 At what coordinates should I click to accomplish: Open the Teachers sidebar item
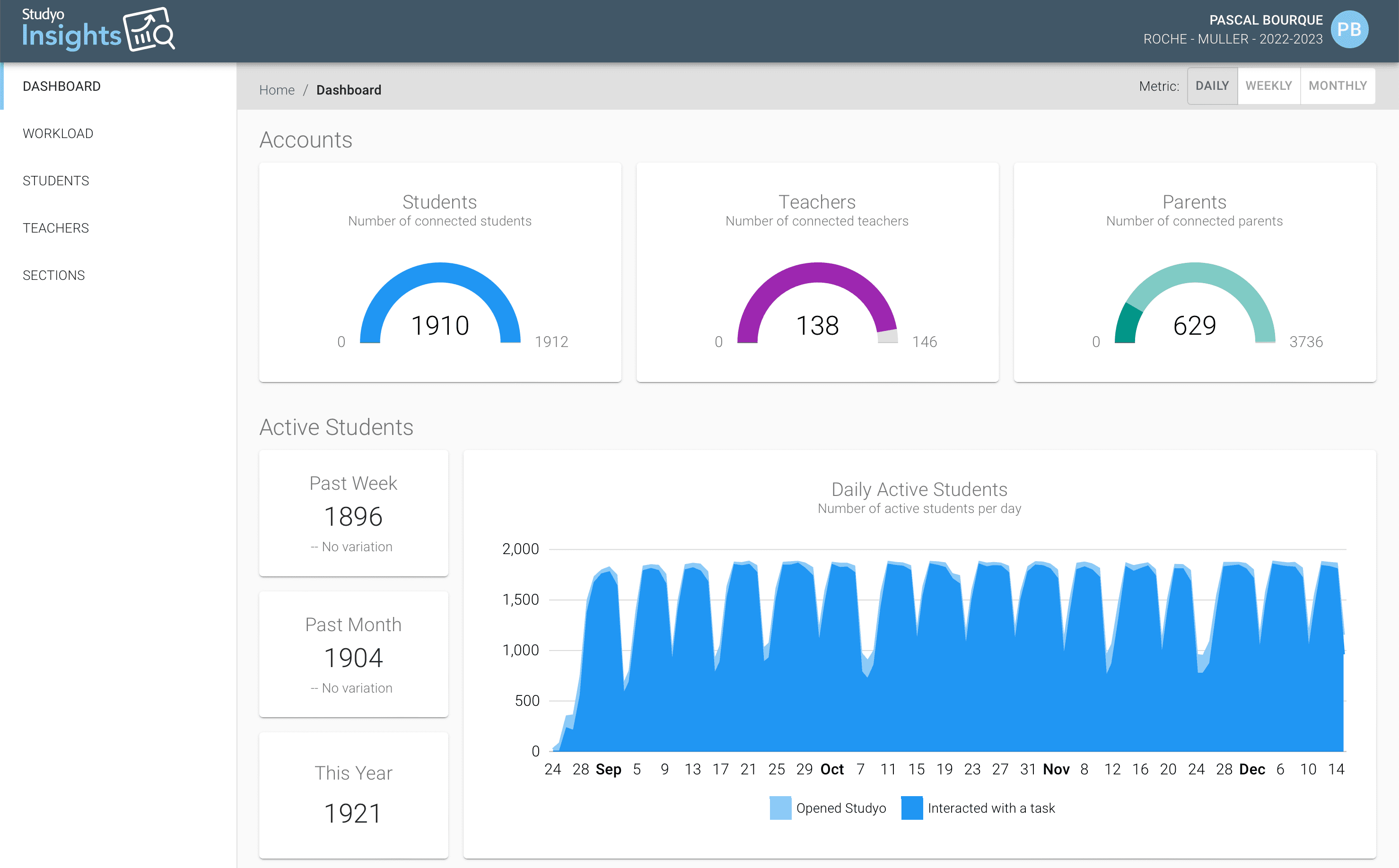click(x=56, y=228)
